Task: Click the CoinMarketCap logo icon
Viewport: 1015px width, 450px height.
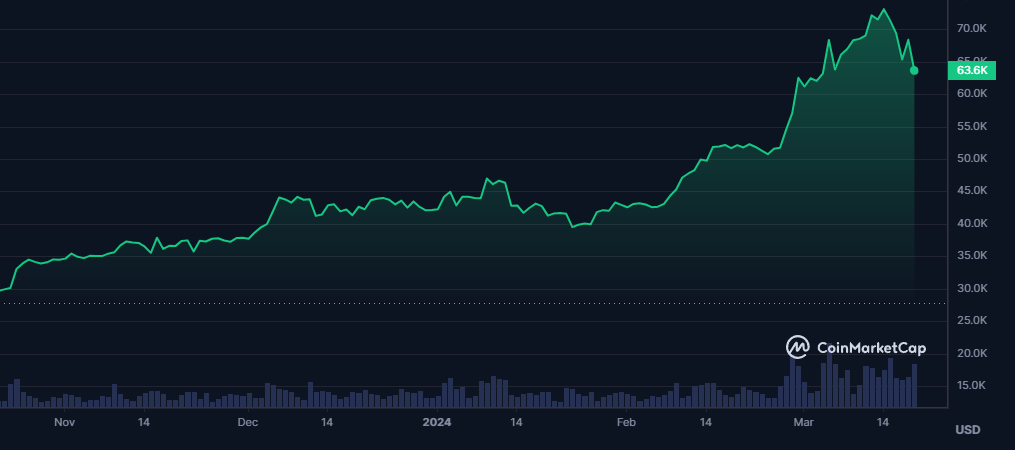Action: 798,347
